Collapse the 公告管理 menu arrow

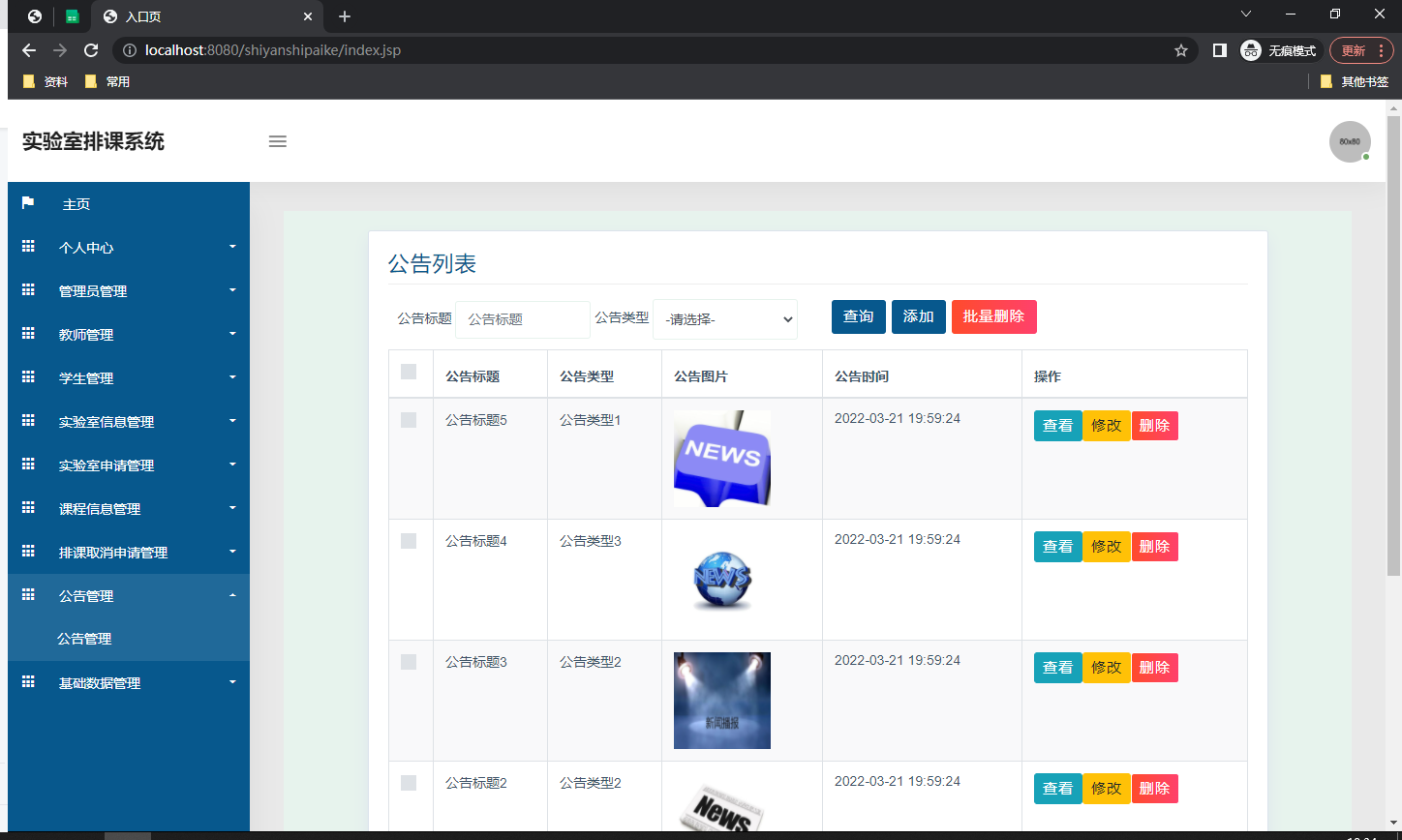pyautogui.click(x=232, y=595)
